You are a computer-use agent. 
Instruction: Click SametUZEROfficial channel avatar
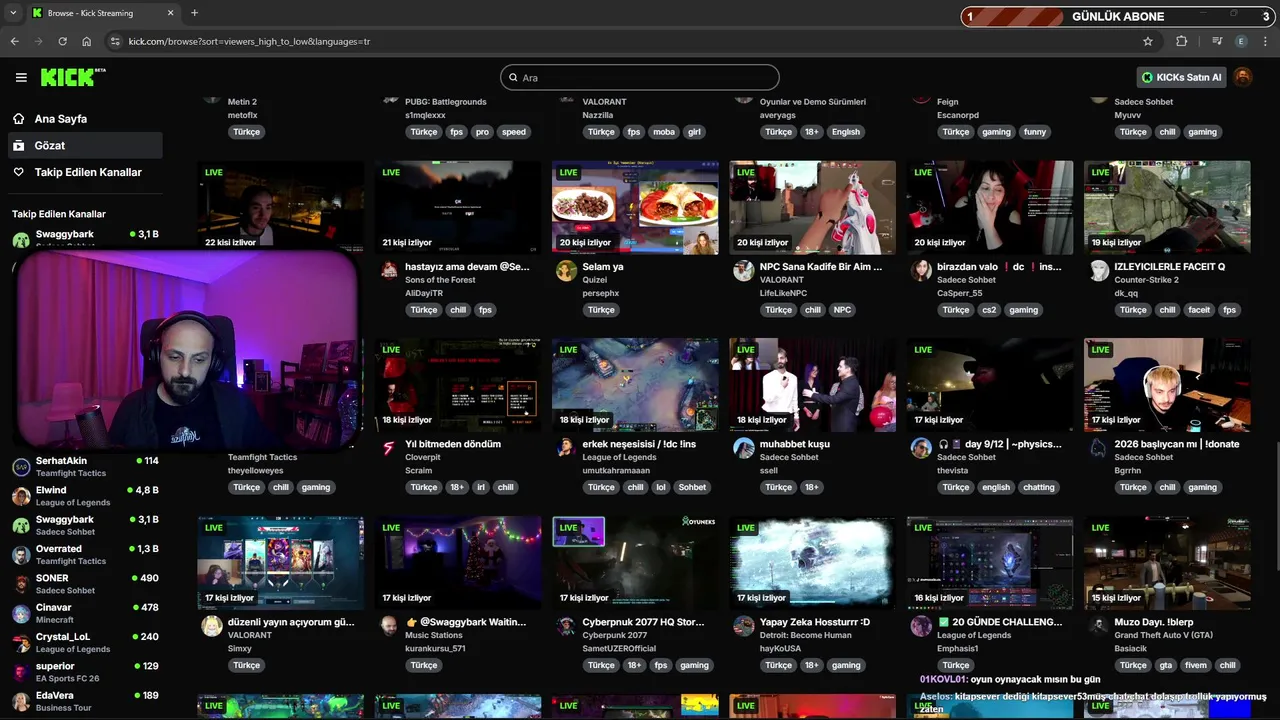click(566, 625)
